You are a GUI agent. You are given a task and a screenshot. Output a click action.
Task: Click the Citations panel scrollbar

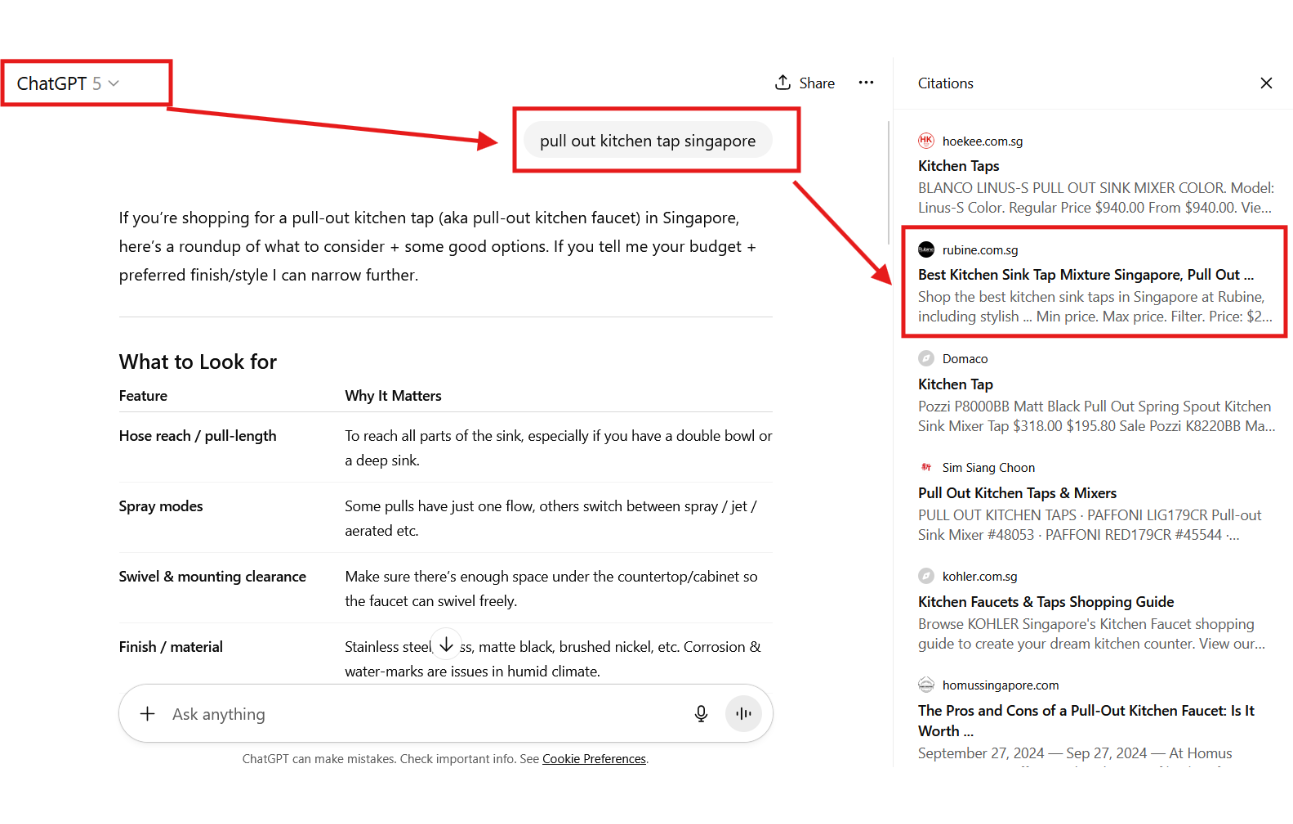(889, 180)
